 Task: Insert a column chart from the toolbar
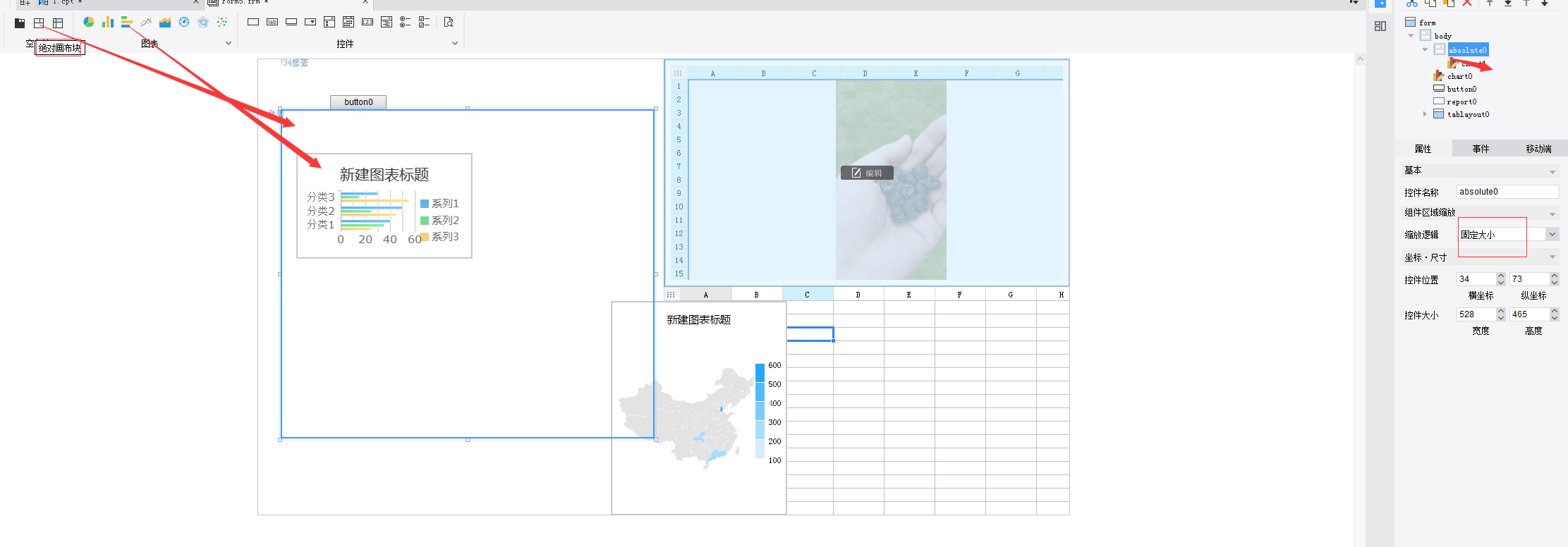(108, 23)
